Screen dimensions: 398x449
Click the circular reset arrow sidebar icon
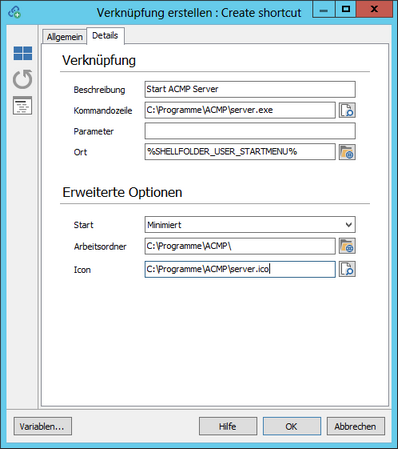23,79
